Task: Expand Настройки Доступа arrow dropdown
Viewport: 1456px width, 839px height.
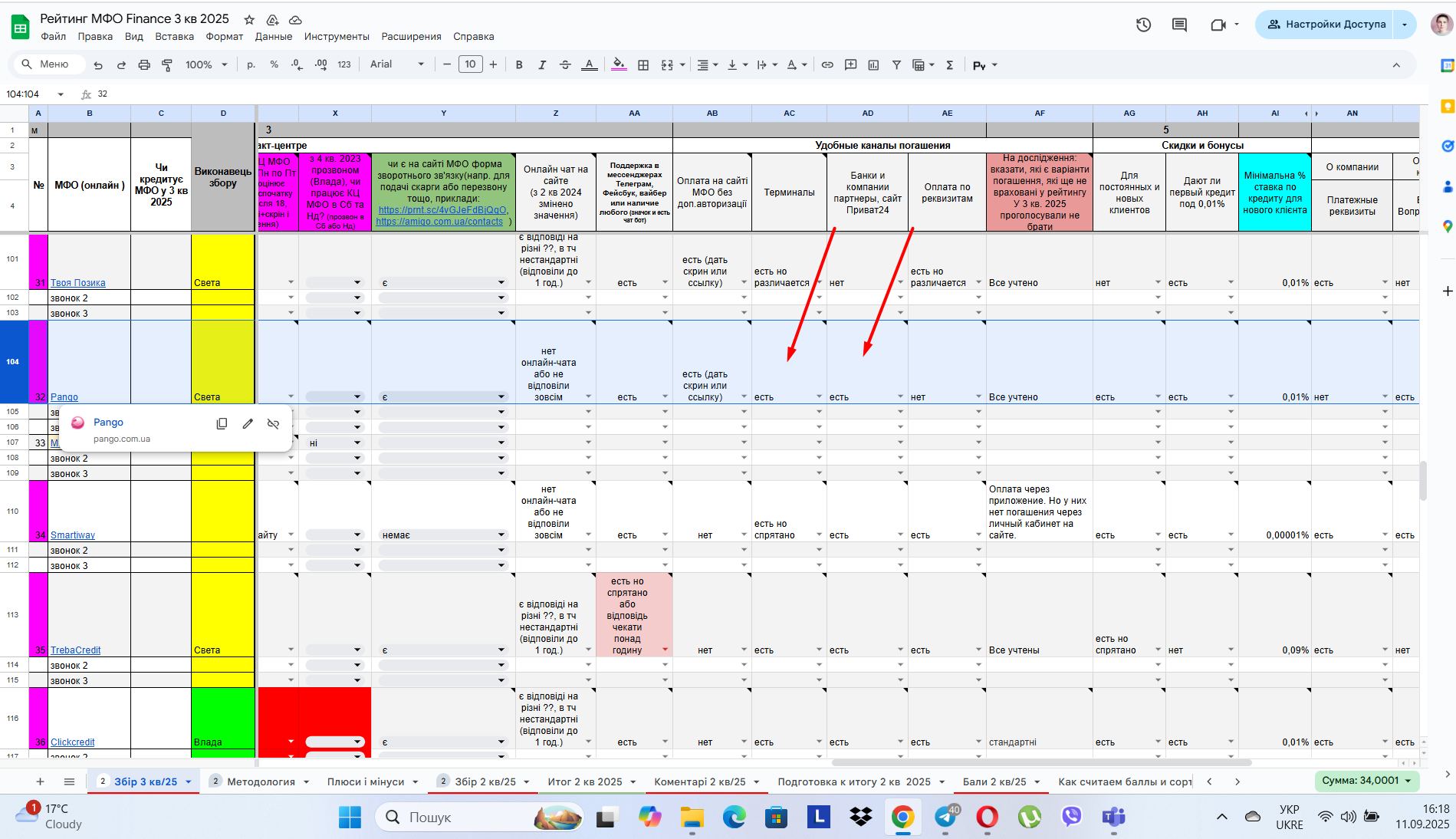Action: [x=1405, y=25]
